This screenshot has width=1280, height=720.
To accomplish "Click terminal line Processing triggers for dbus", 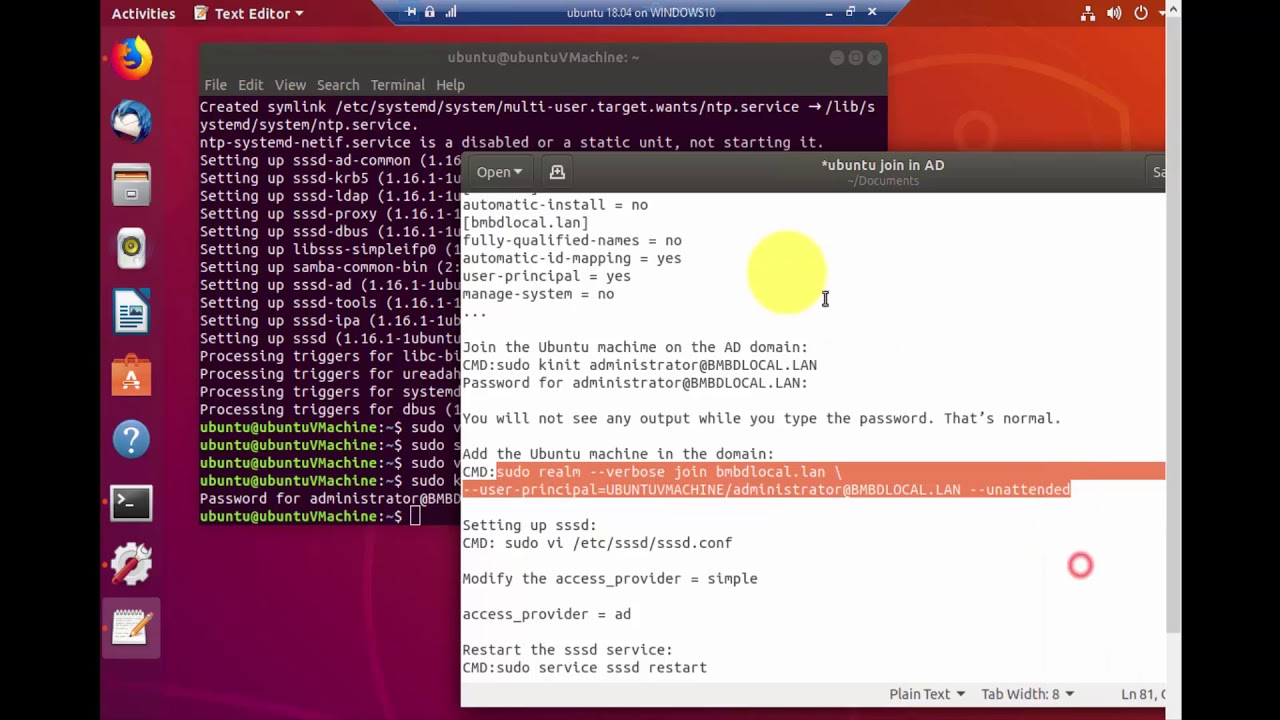I will click(x=330, y=410).
